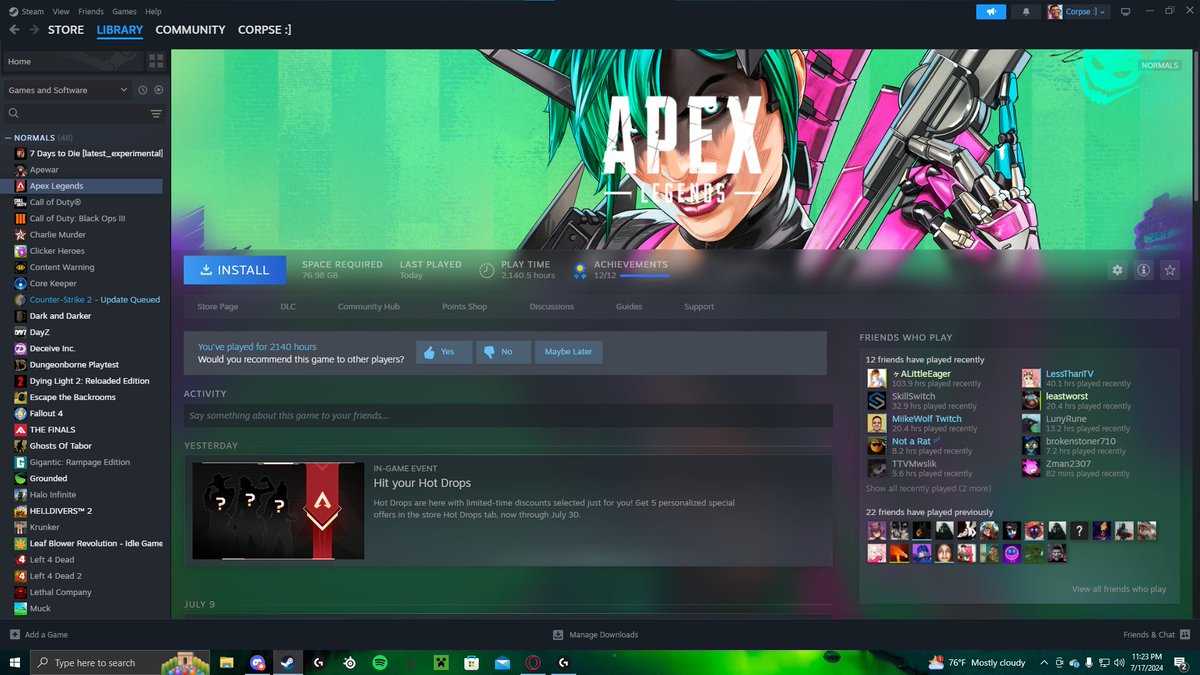Click in the library search field
This screenshot has width=1200, height=675.
pos(75,114)
